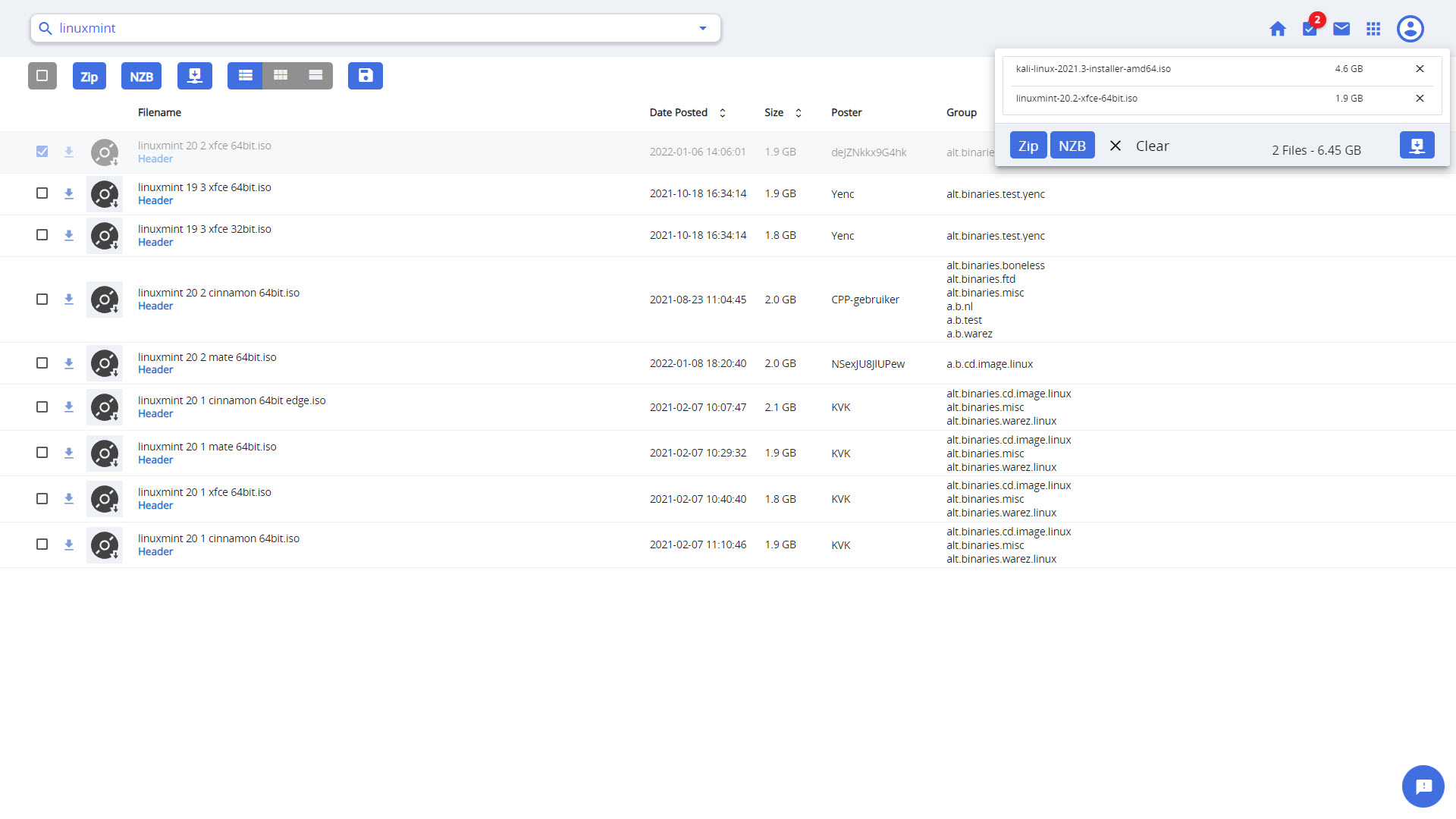The image size is (1456, 819).
Task: Expand the search box dropdown arrow
Action: (x=703, y=28)
